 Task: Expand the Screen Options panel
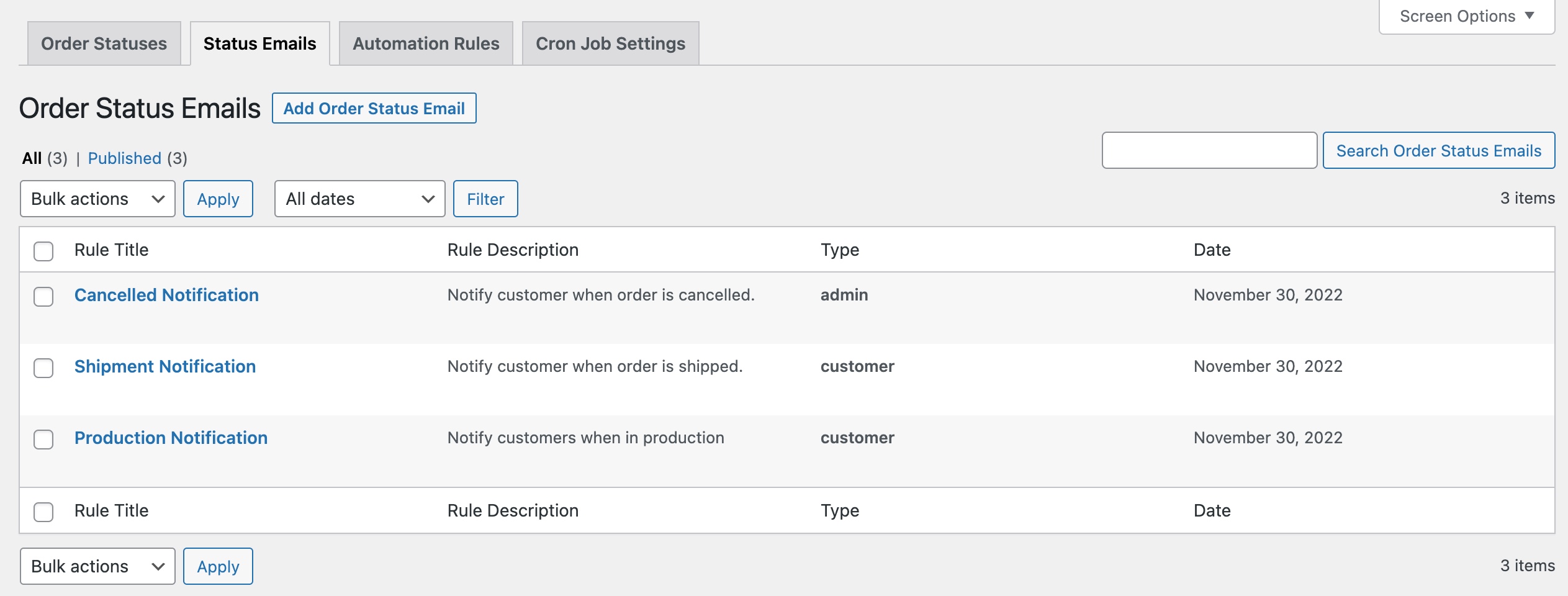1466,16
